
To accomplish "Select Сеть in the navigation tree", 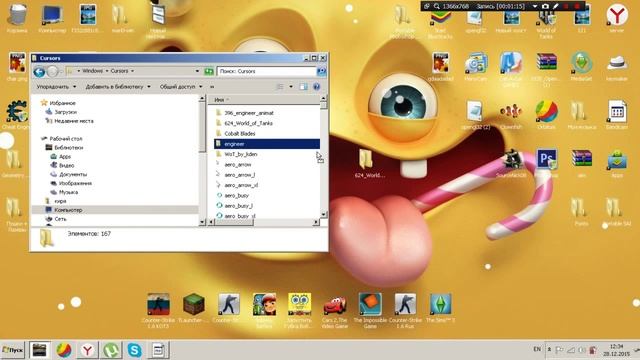I will point(60,219).
